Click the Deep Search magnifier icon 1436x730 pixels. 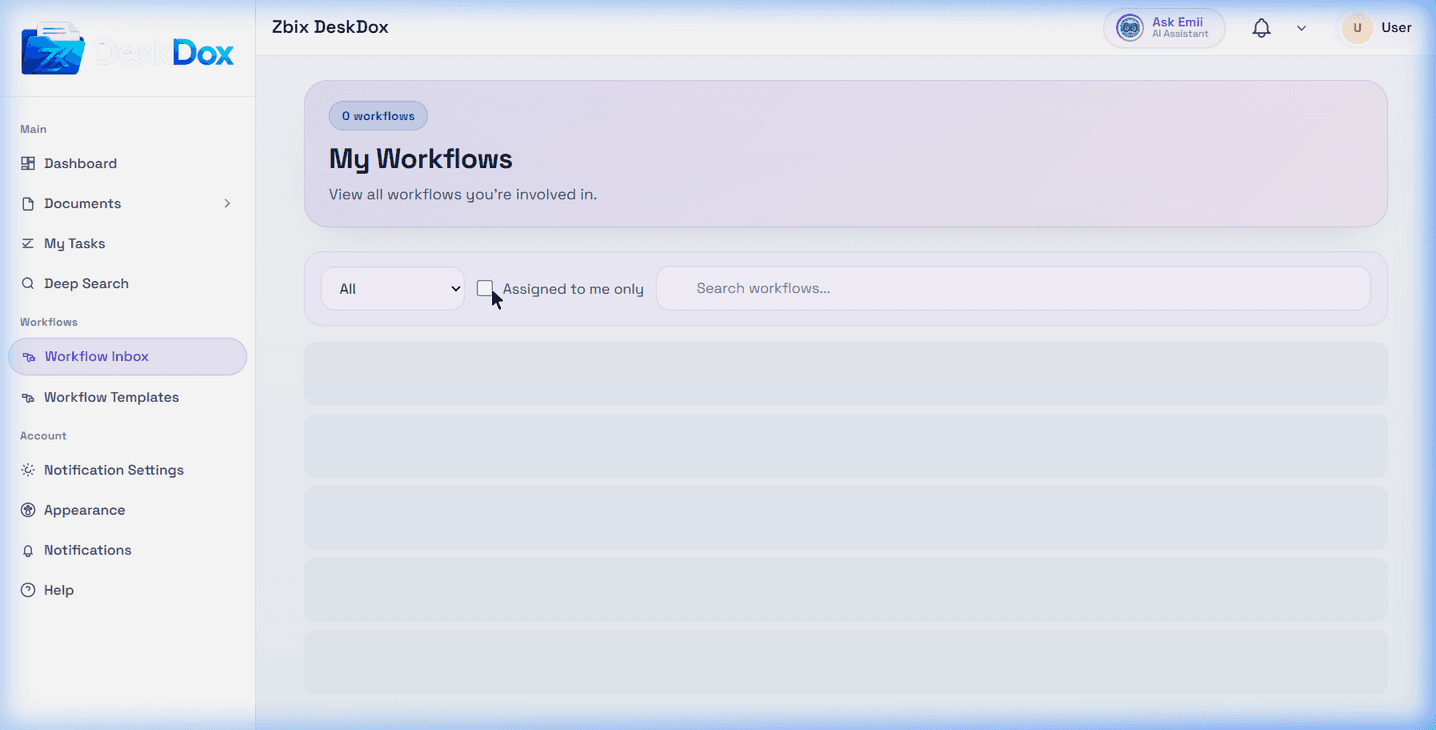point(28,283)
